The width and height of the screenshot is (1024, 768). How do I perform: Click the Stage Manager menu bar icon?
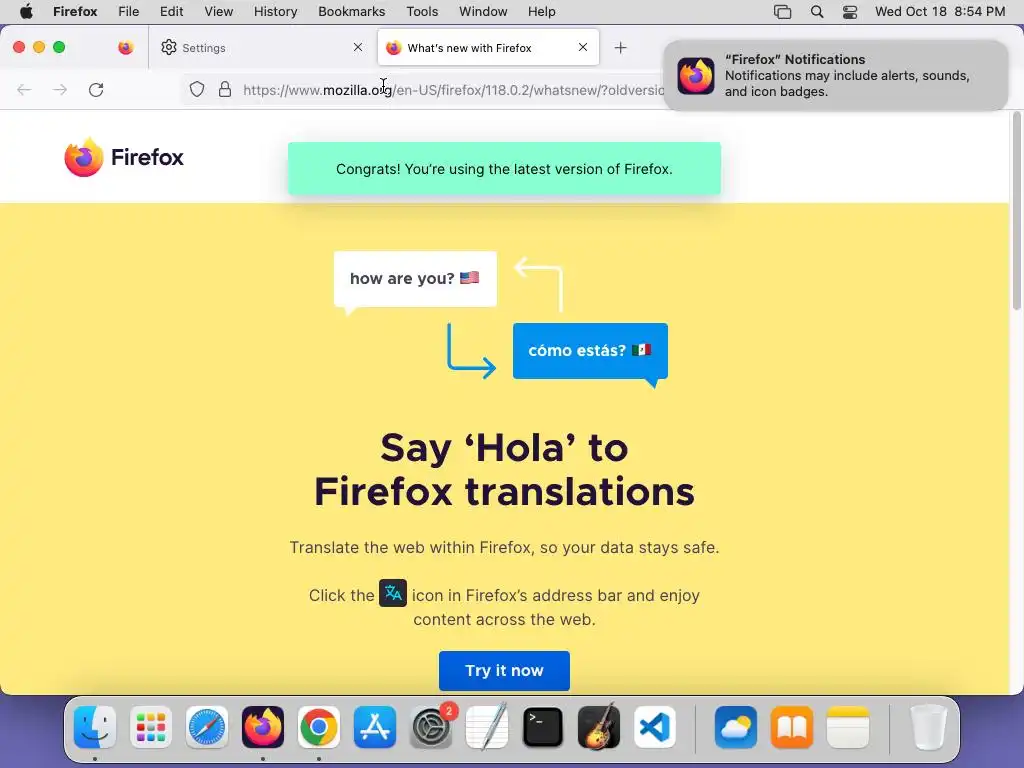tap(782, 12)
